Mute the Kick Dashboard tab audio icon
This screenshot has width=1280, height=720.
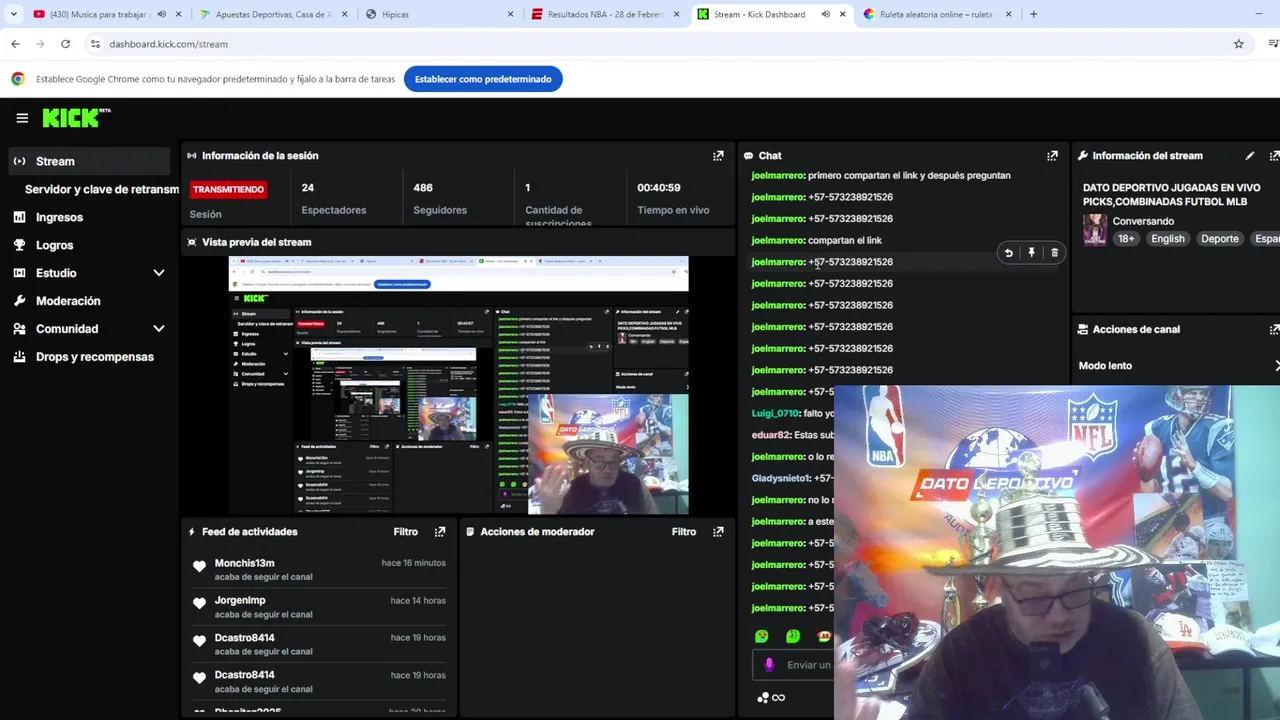(x=825, y=14)
